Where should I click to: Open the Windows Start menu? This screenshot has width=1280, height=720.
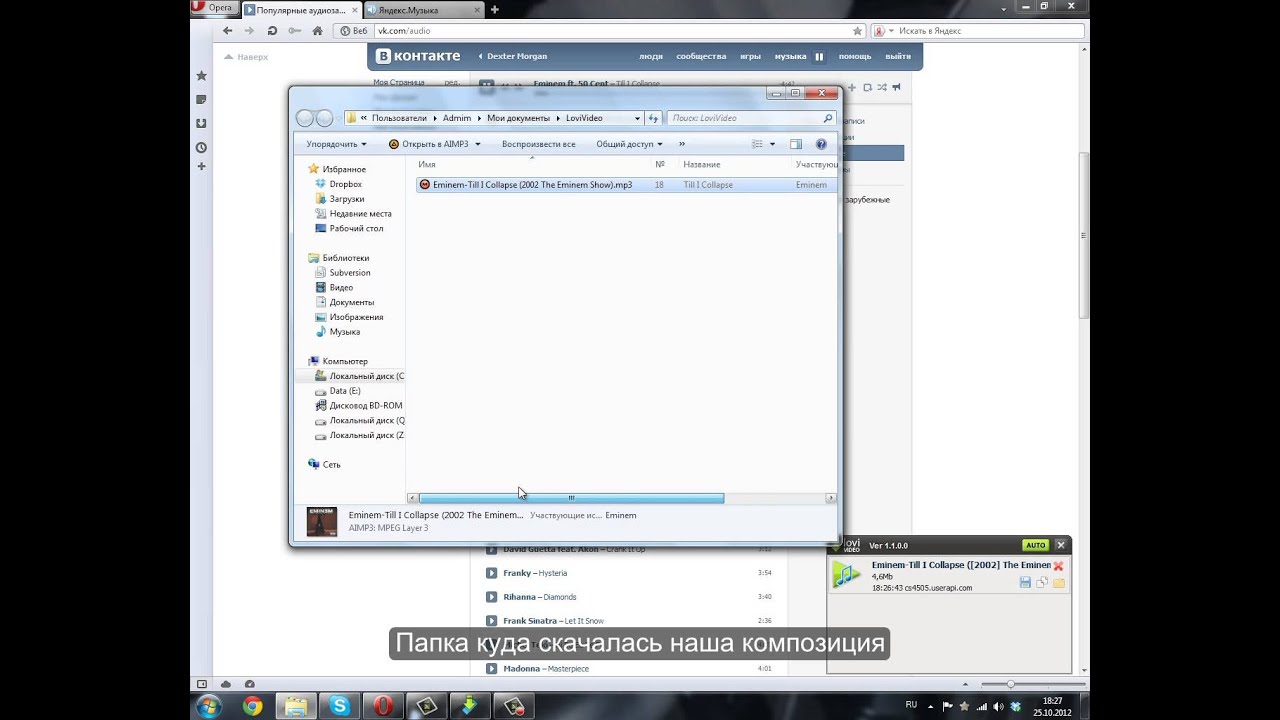tap(209, 706)
